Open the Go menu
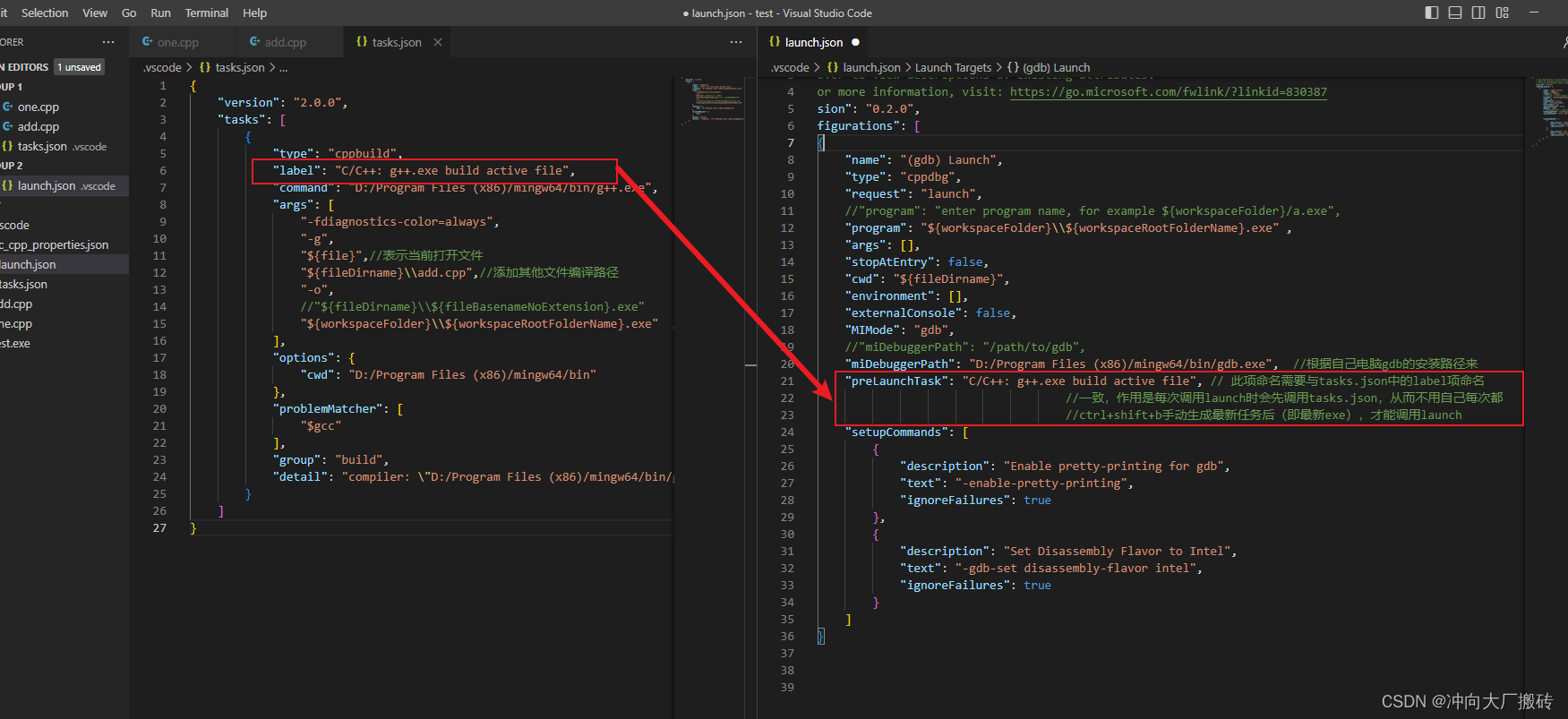Image resolution: width=1568 pixels, height=719 pixels. (x=129, y=13)
